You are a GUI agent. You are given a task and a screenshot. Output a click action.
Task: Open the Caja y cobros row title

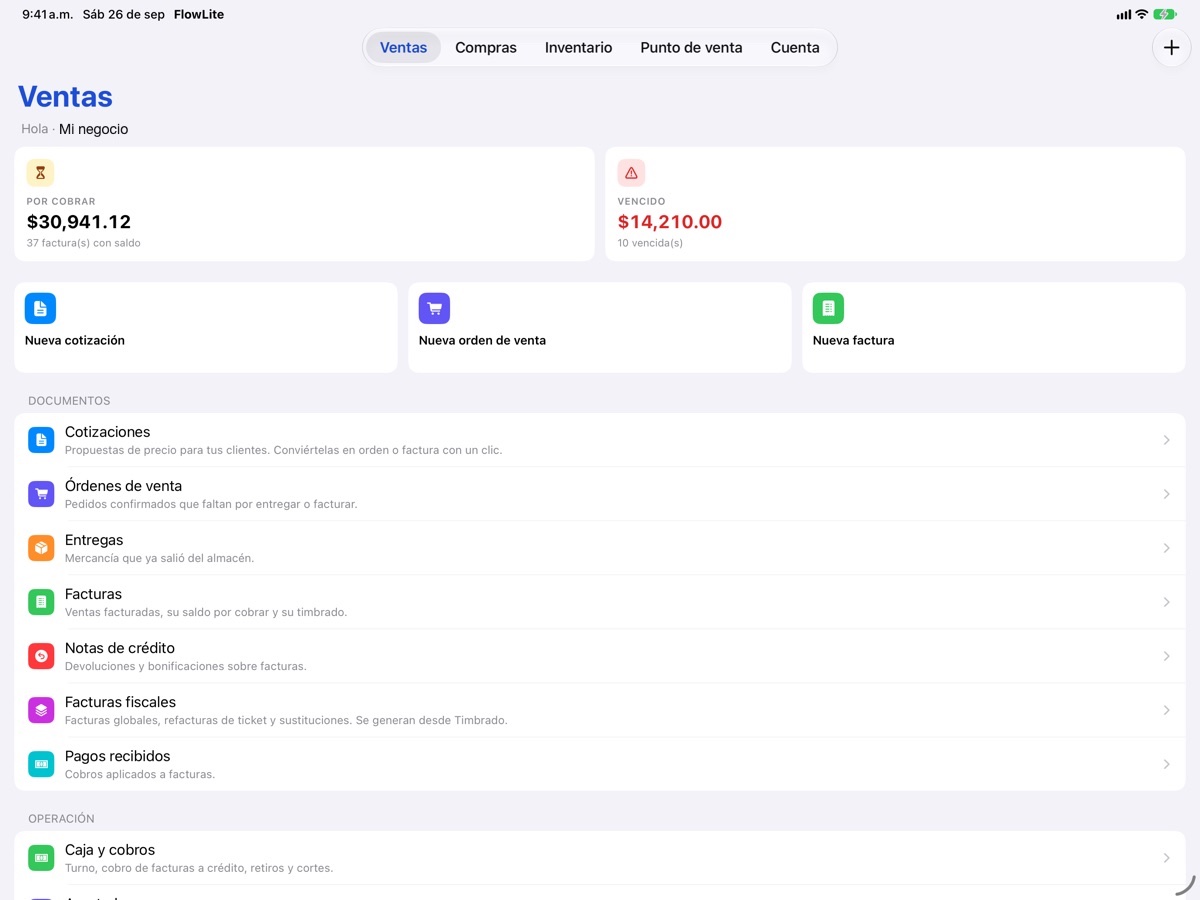[x=110, y=850]
